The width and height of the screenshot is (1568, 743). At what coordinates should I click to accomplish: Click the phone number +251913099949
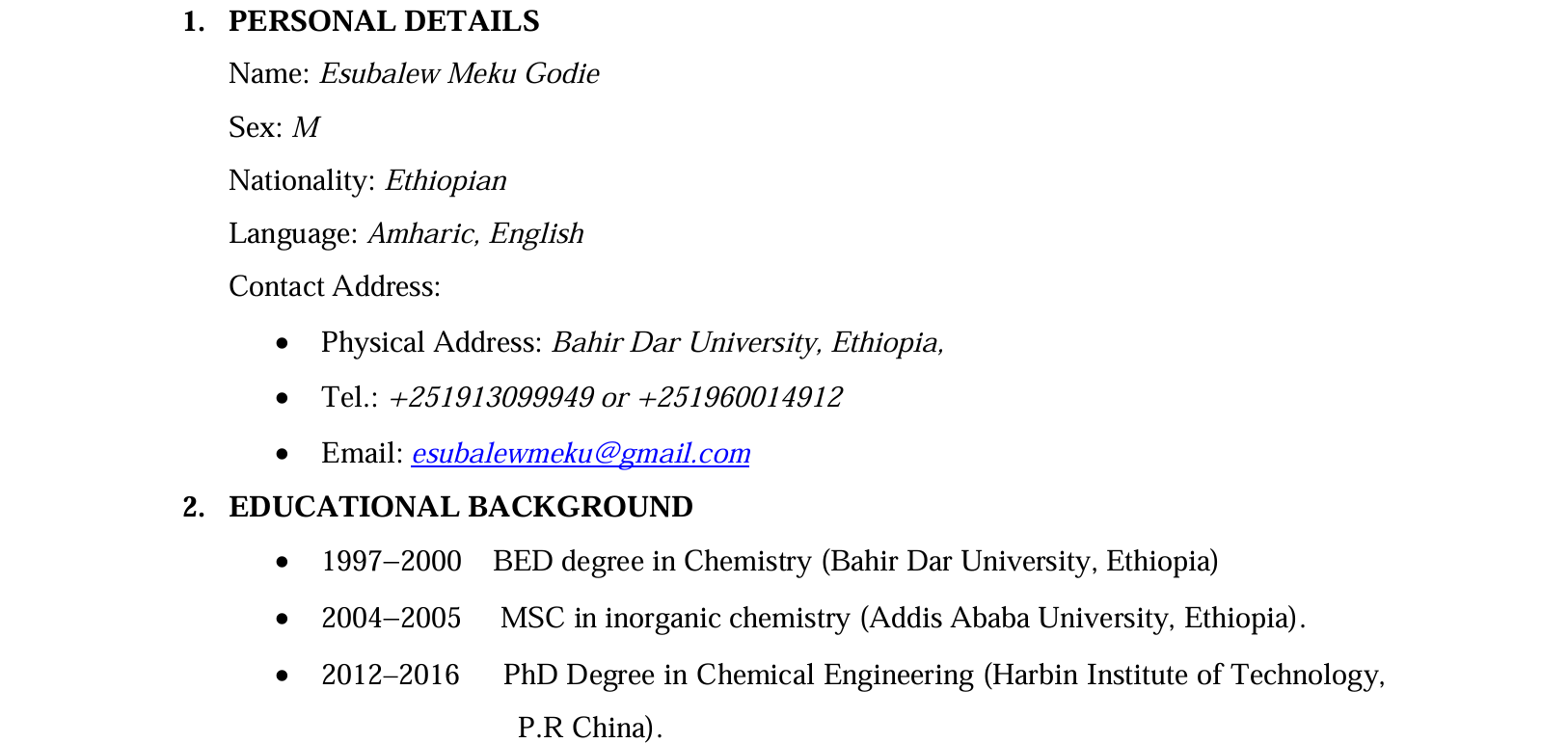pos(491,397)
